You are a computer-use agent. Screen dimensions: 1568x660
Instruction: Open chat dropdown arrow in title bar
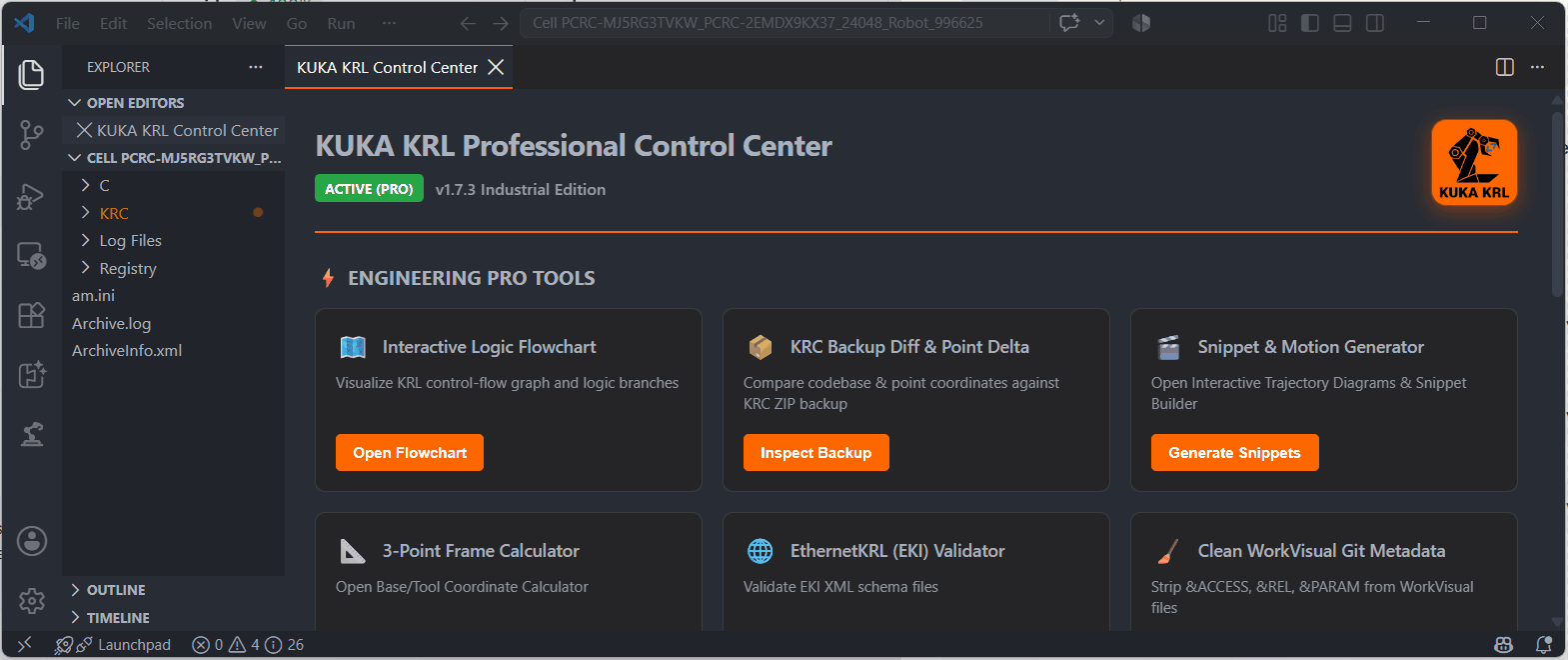(1099, 23)
